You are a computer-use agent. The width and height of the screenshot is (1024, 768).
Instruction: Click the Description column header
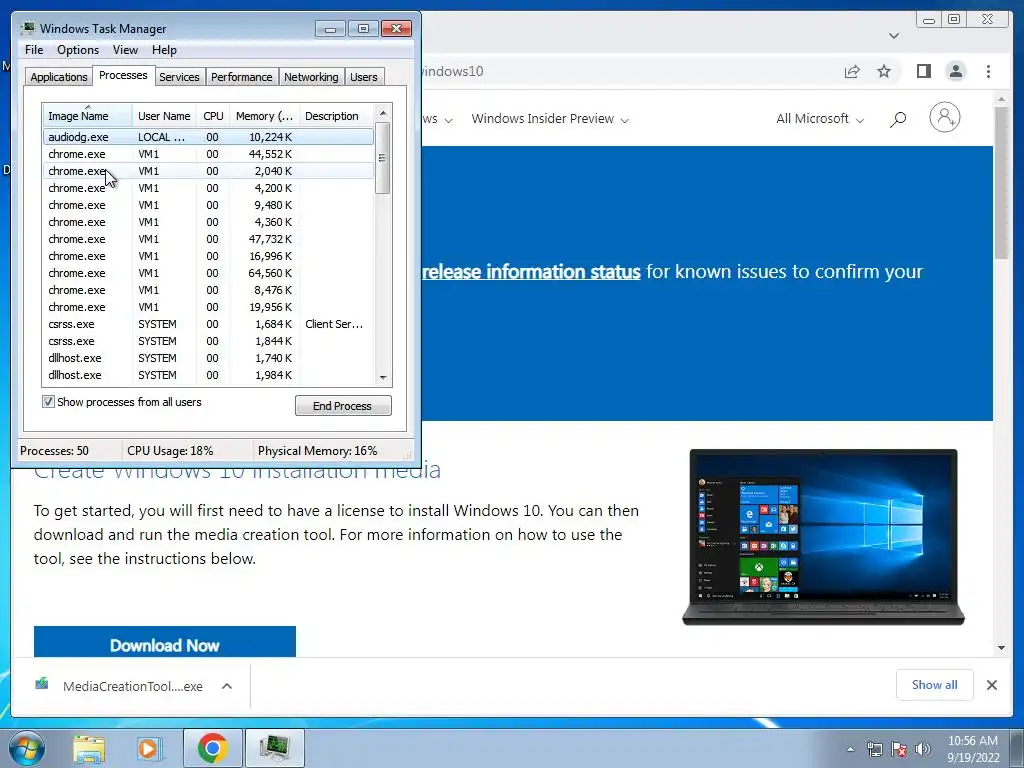click(x=336, y=116)
